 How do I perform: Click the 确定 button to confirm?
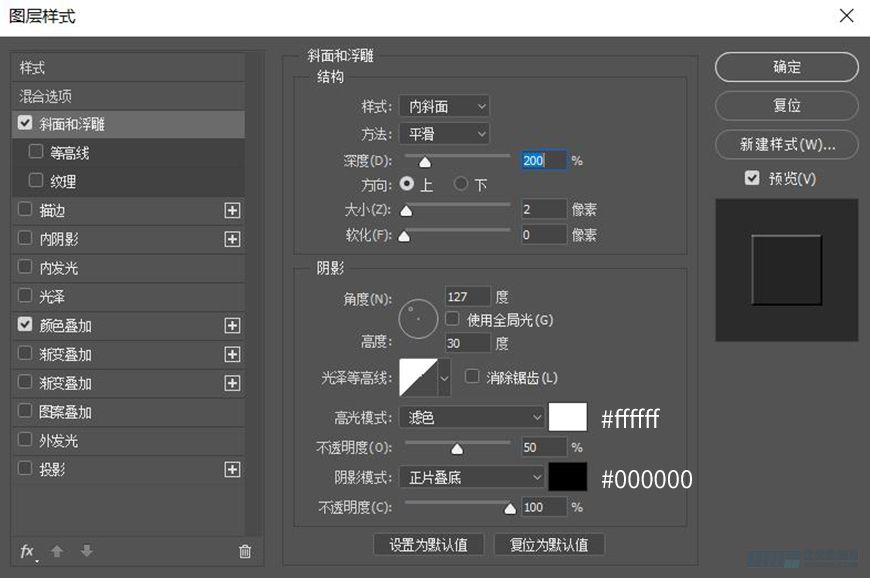click(x=785, y=67)
